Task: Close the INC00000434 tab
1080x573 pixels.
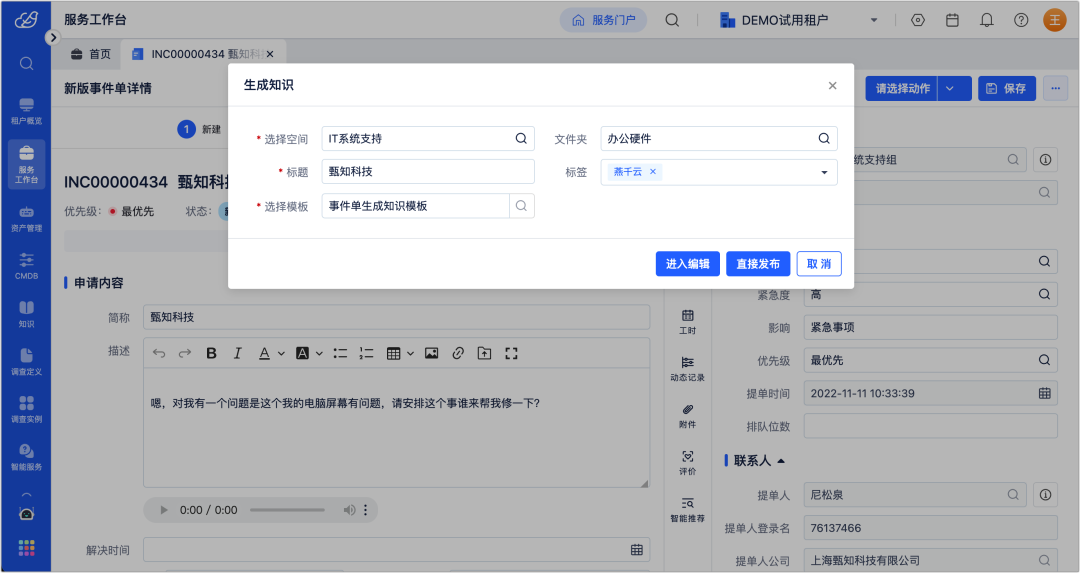Action: point(270,54)
